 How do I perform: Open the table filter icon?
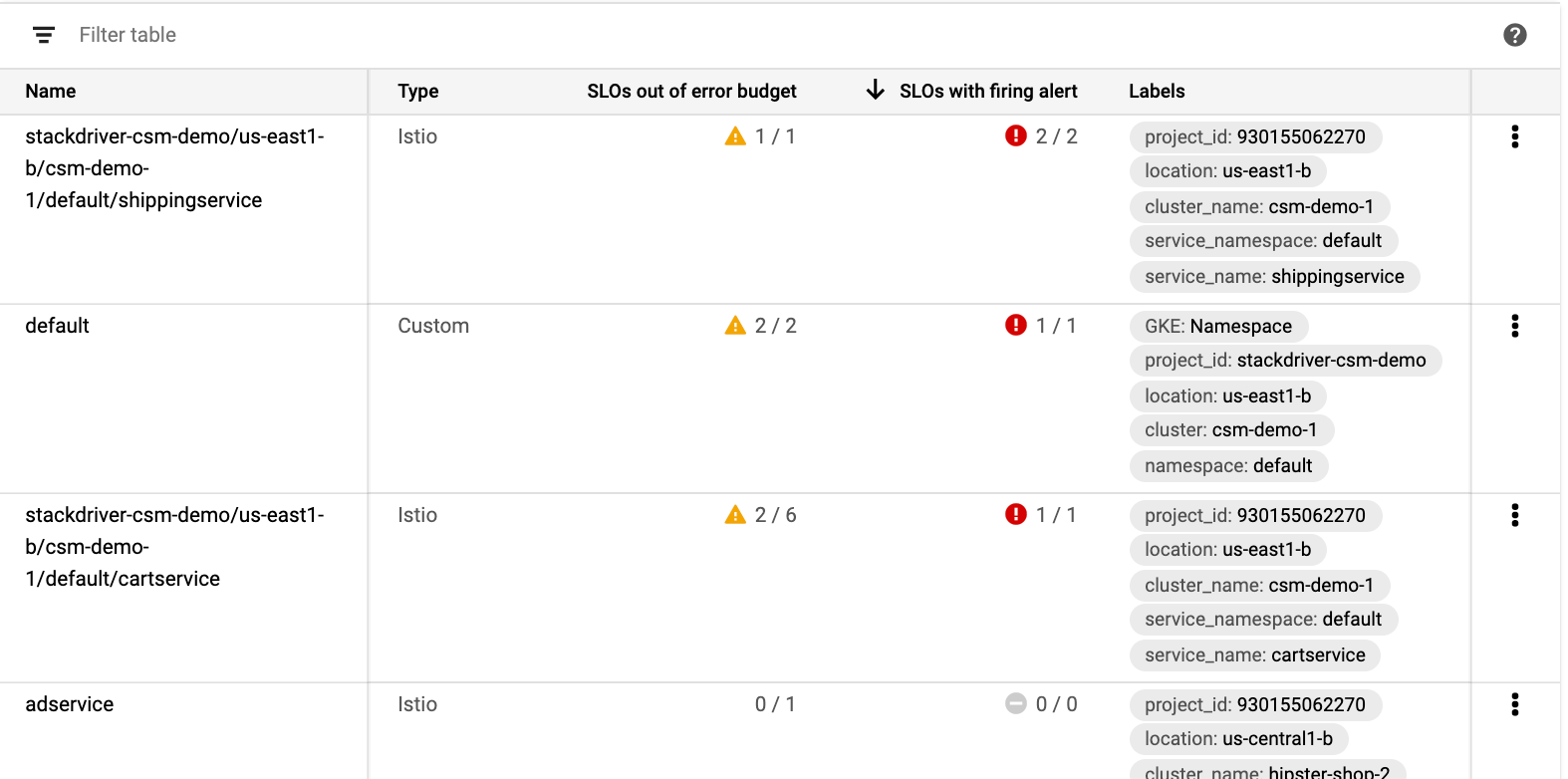pos(43,35)
